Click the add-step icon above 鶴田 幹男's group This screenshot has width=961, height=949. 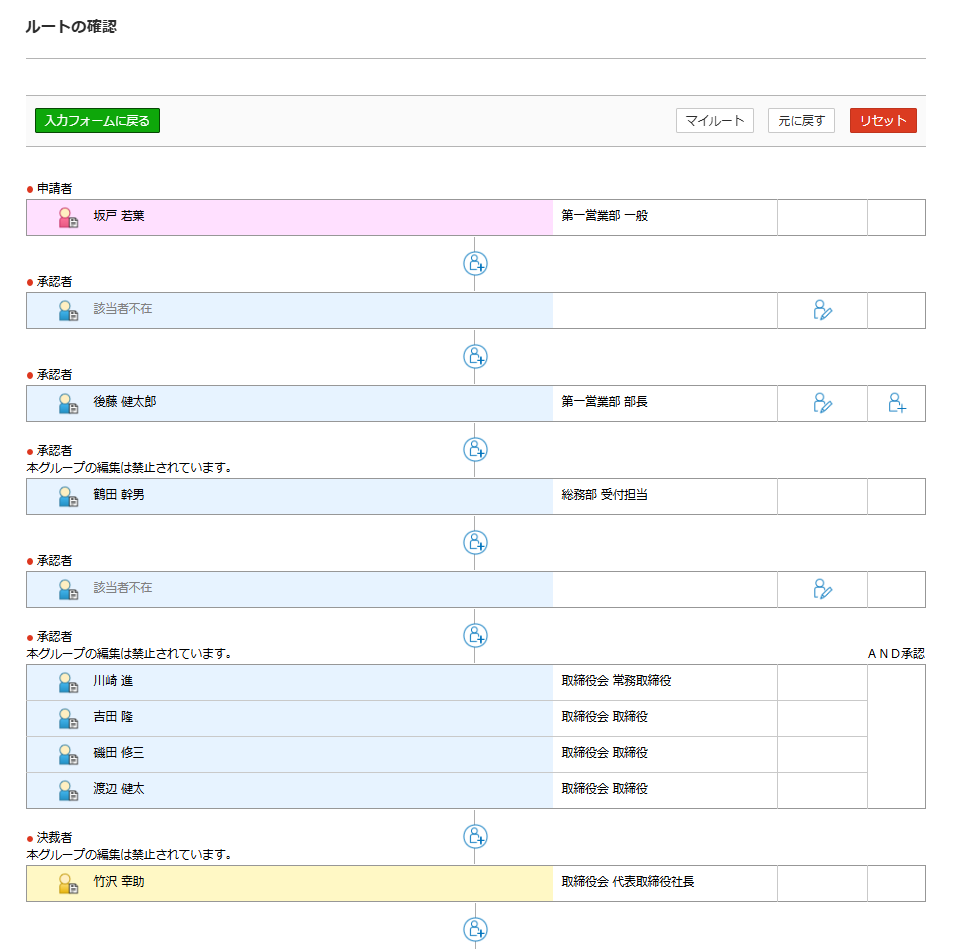(x=475, y=450)
